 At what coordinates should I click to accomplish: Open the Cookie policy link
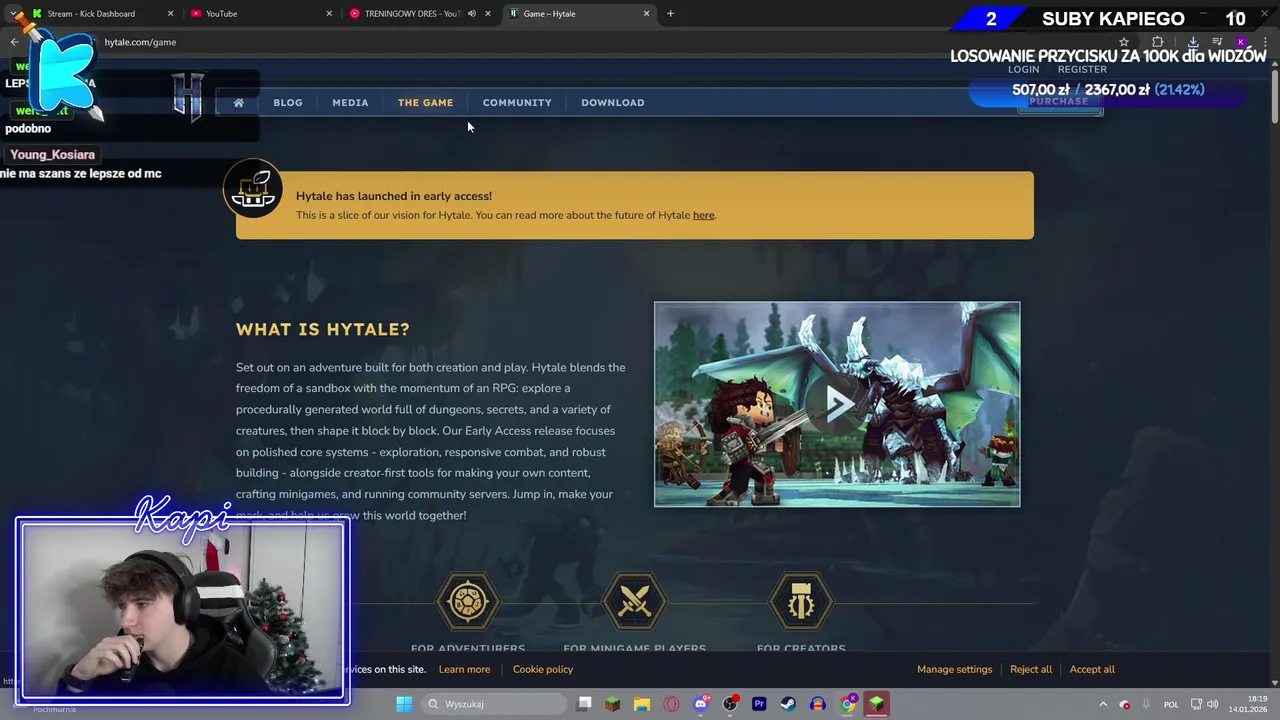tap(543, 669)
